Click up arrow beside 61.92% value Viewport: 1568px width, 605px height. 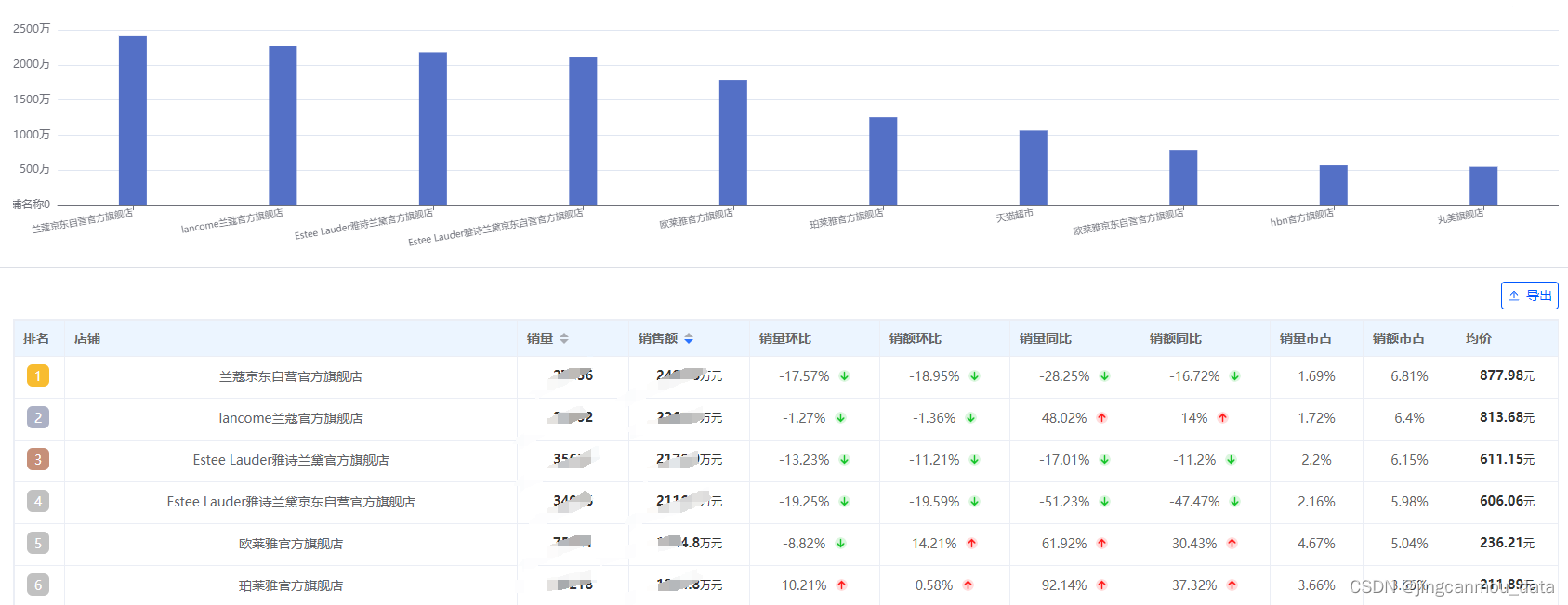pyautogui.click(x=1101, y=544)
